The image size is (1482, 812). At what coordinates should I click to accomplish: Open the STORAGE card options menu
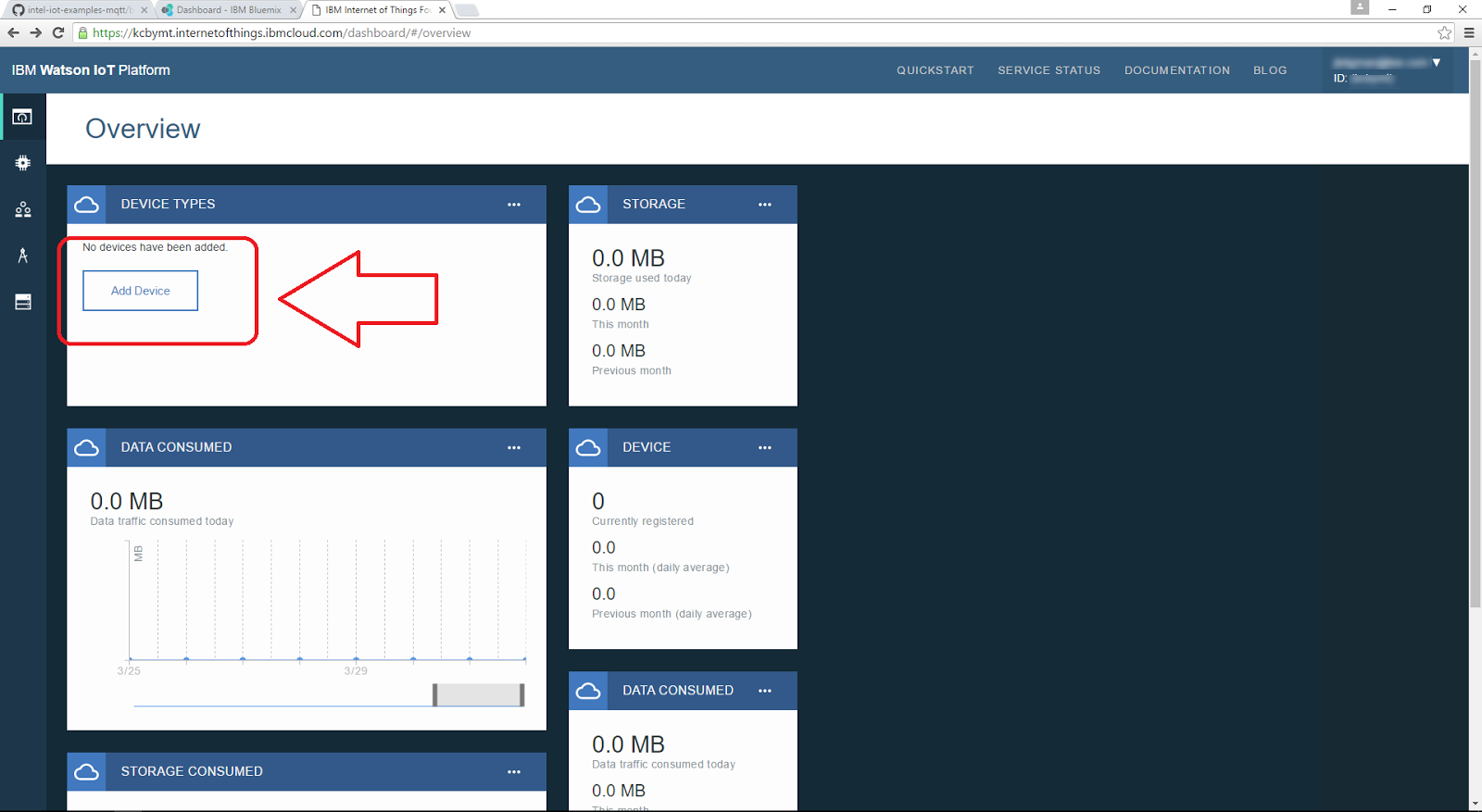(765, 205)
